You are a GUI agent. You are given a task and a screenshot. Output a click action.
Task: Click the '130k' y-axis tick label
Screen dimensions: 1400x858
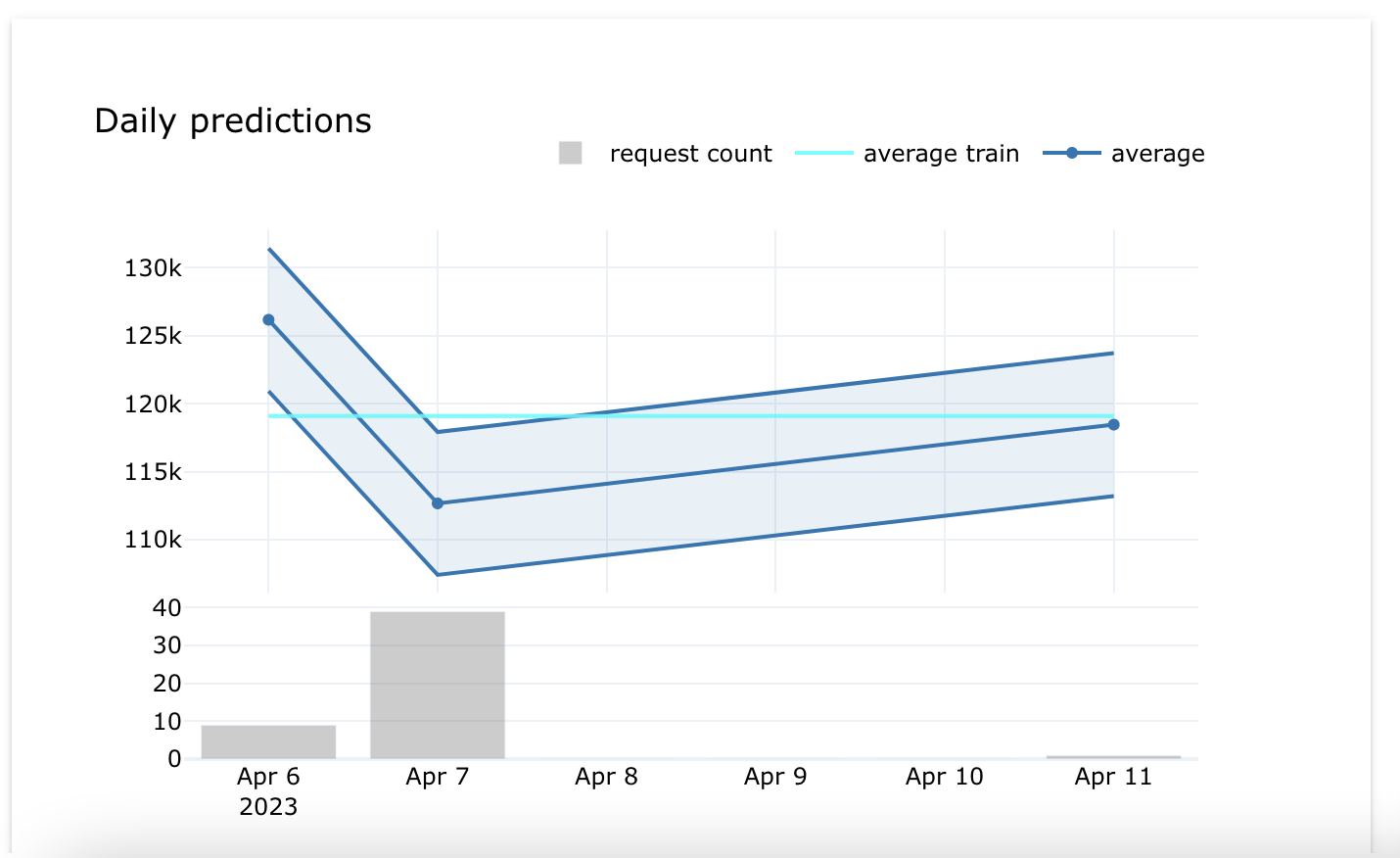(153, 268)
